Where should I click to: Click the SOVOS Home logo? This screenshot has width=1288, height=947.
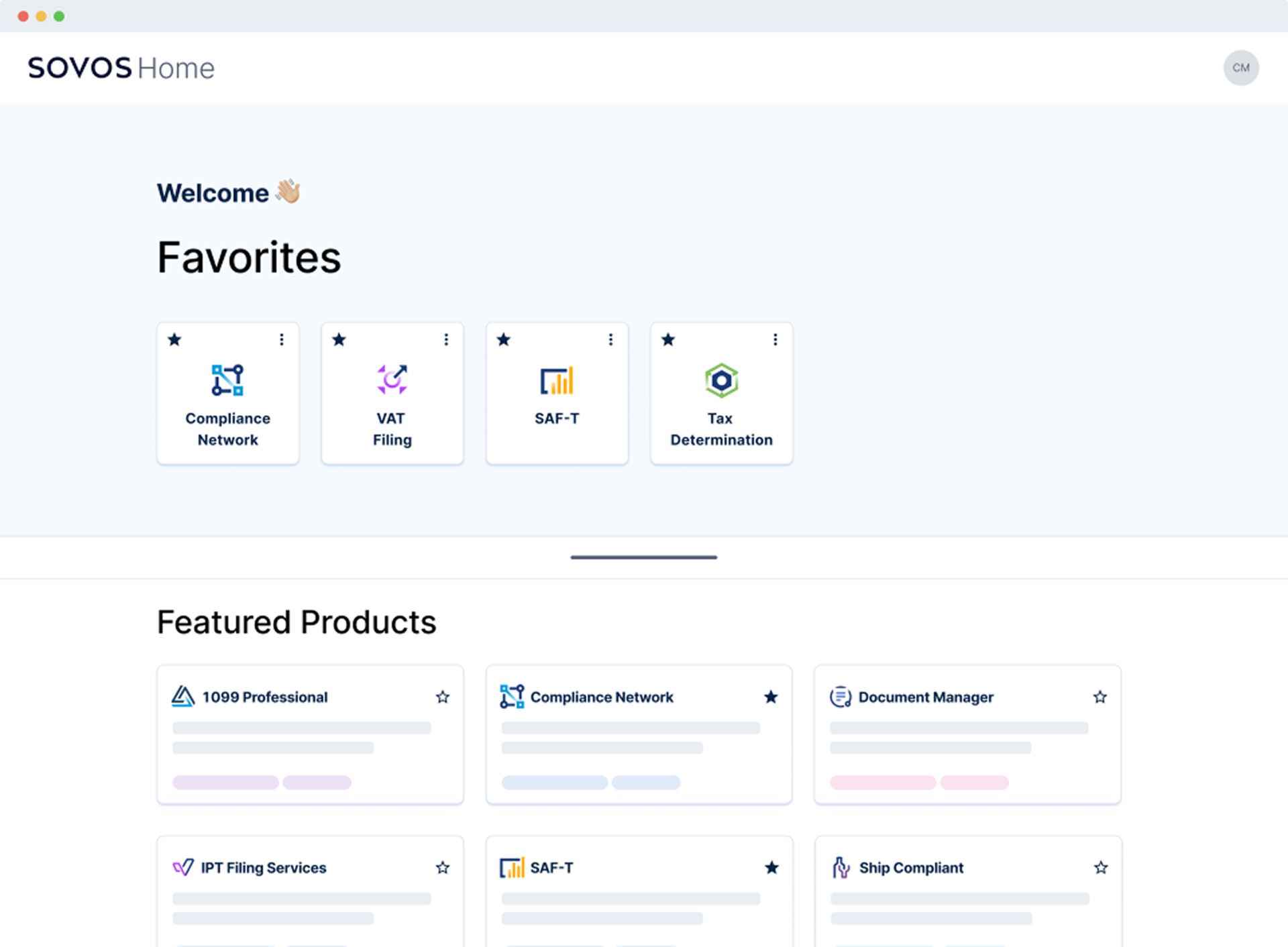point(121,68)
